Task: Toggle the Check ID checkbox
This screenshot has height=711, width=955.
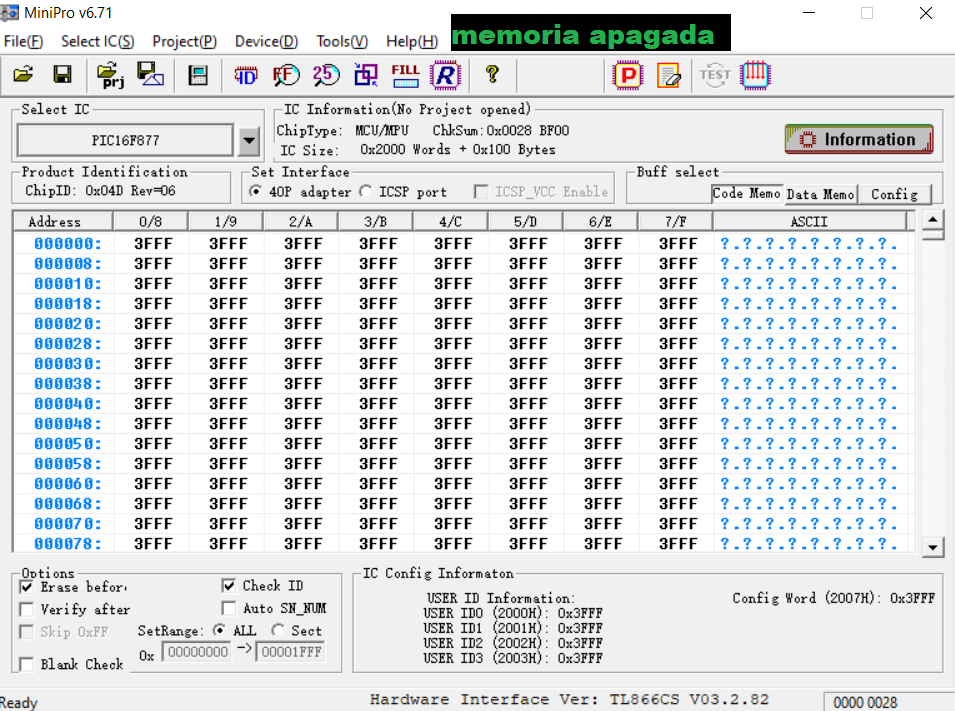Action: [228, 585]
